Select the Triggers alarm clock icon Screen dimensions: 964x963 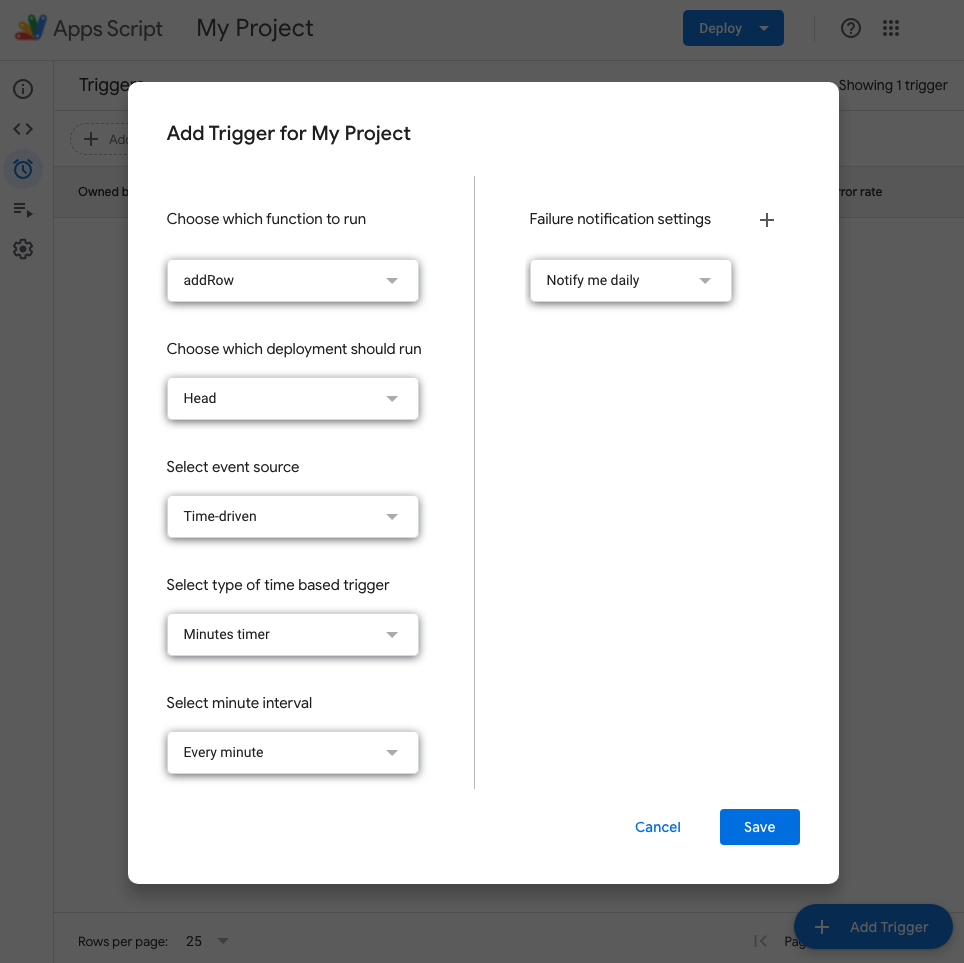click(23, 168)
